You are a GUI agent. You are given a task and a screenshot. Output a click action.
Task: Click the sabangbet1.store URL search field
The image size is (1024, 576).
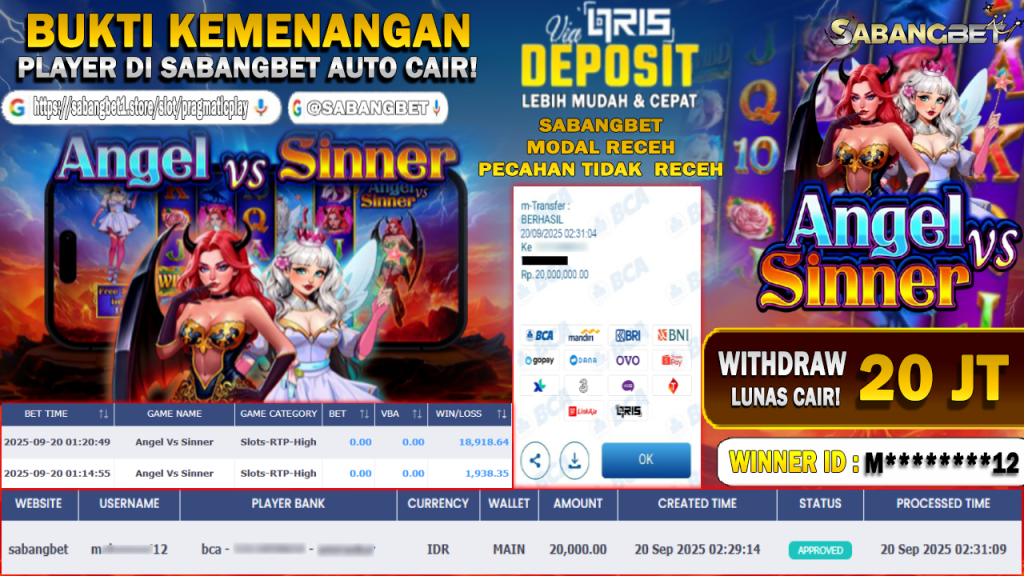(141, 108)
